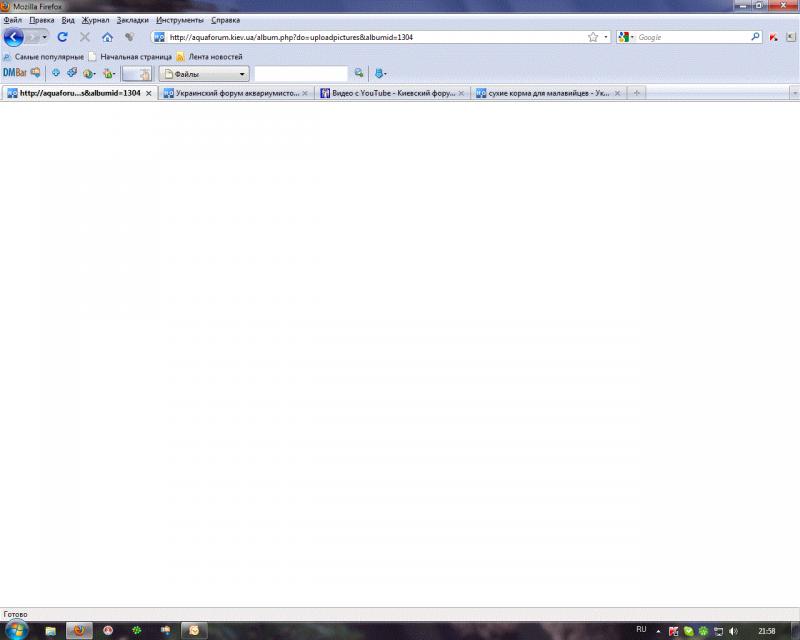
Task: Click the Stop loading X button
Action: pos(85,37)
